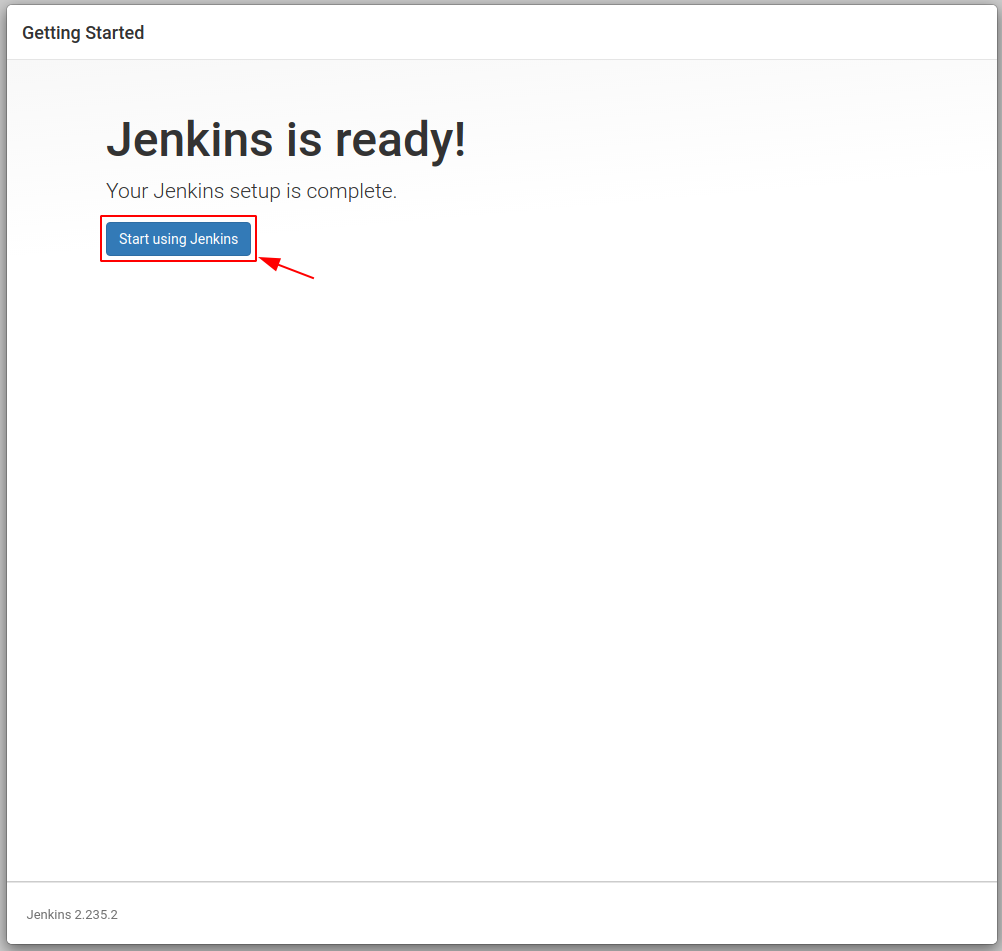The image size is (1002, 951).
Task: Select the phrase Your Jenkins setup is complete
Action: click(x=250, y=191)
